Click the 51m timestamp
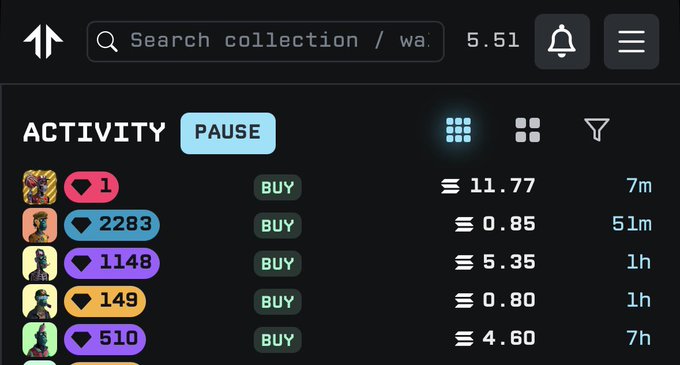The width and height of the screenshot is (680, 365). point(632,225)
